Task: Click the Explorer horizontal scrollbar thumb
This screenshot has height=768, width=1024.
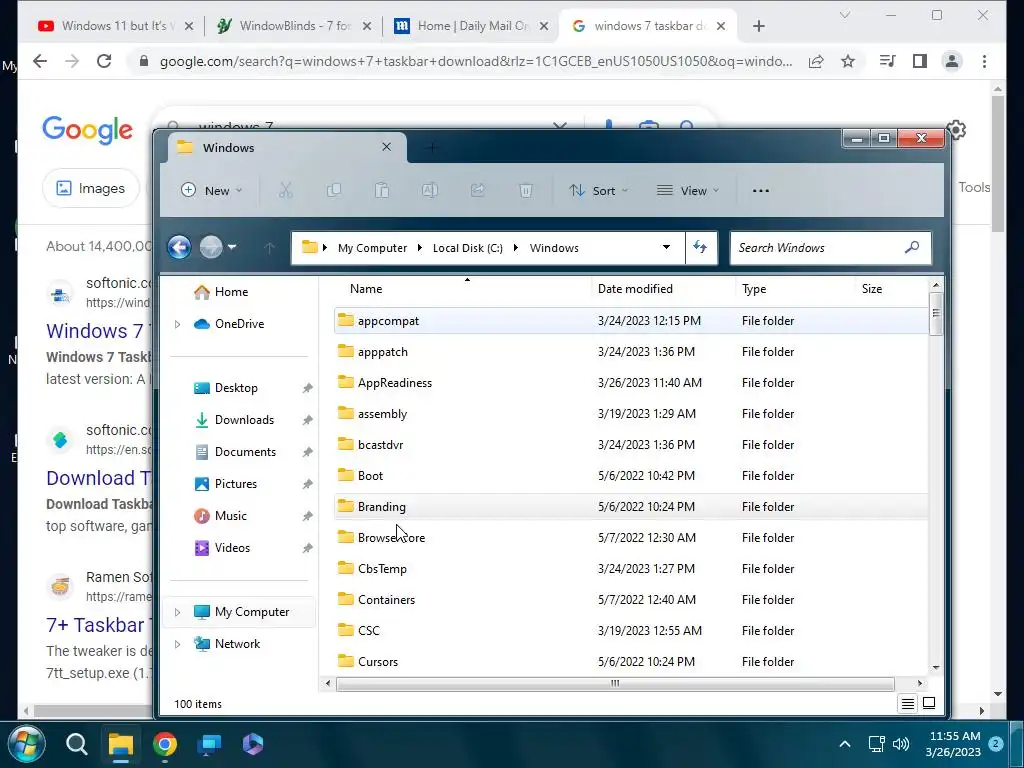Action: 615,684
